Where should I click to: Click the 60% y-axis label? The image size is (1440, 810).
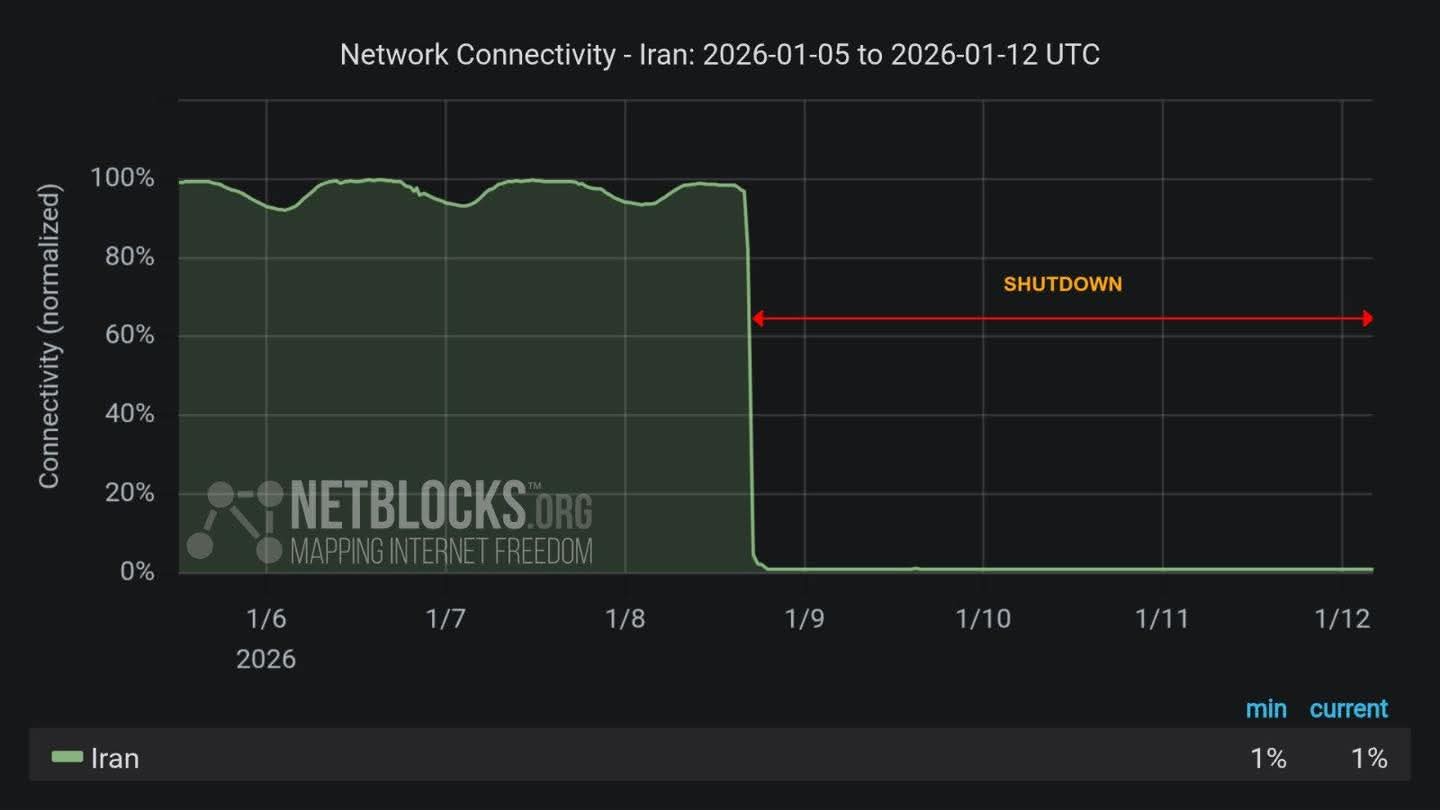[127, 336]
